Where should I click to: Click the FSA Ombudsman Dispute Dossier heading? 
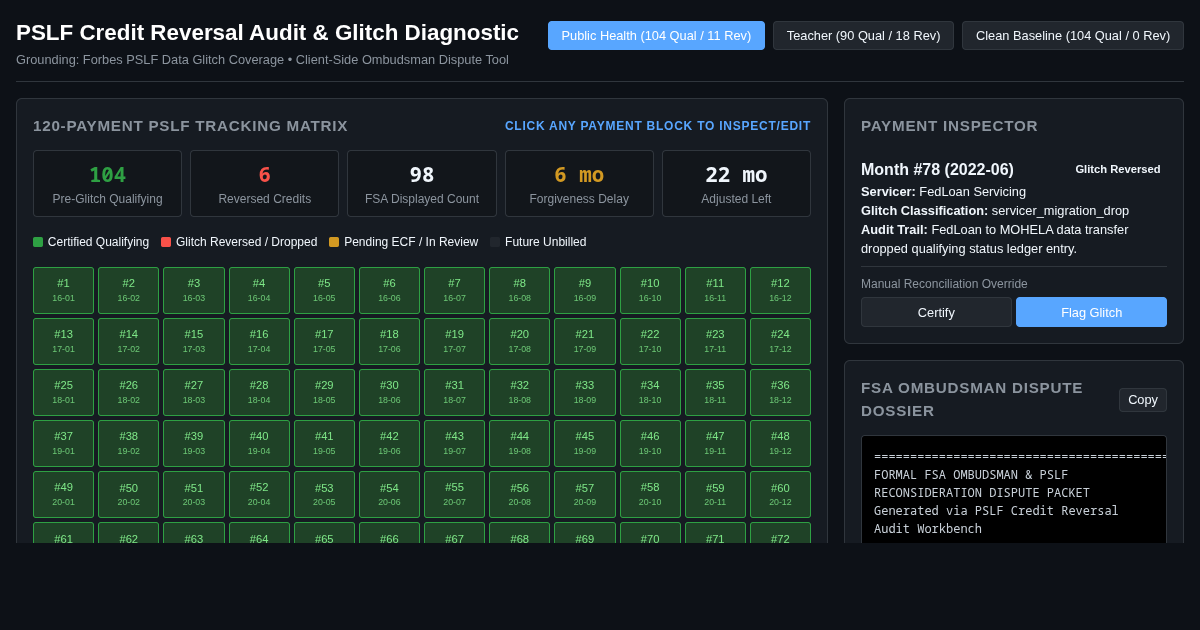(972, 399)
